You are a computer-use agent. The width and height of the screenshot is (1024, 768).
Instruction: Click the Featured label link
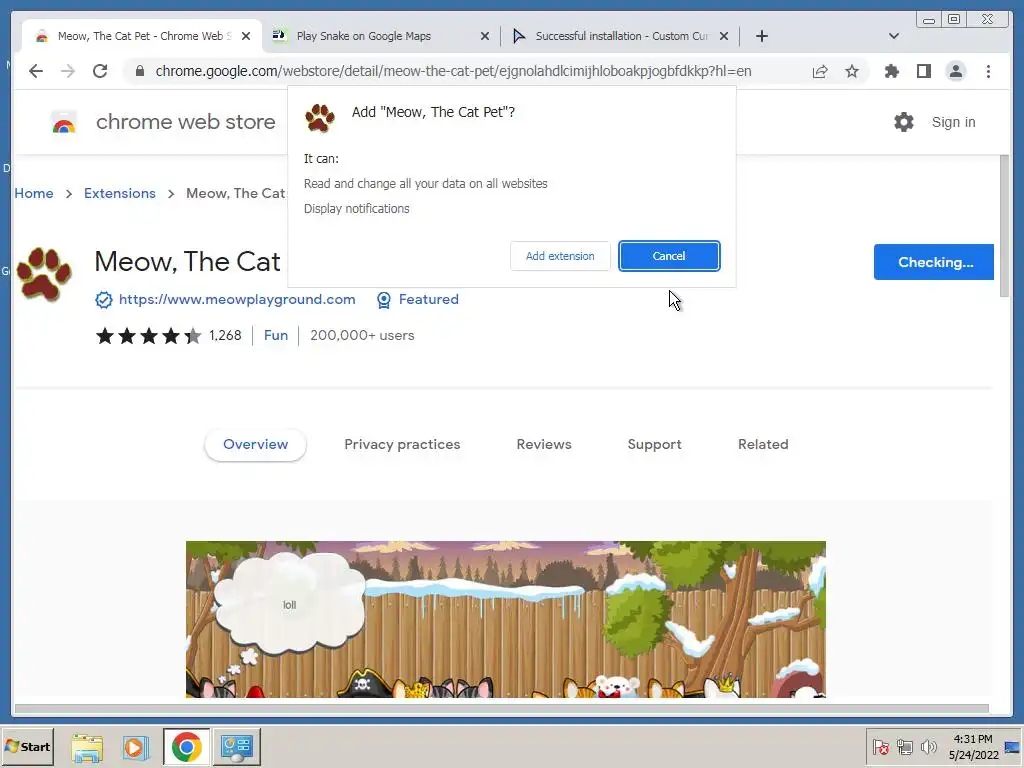click(428, 299)
